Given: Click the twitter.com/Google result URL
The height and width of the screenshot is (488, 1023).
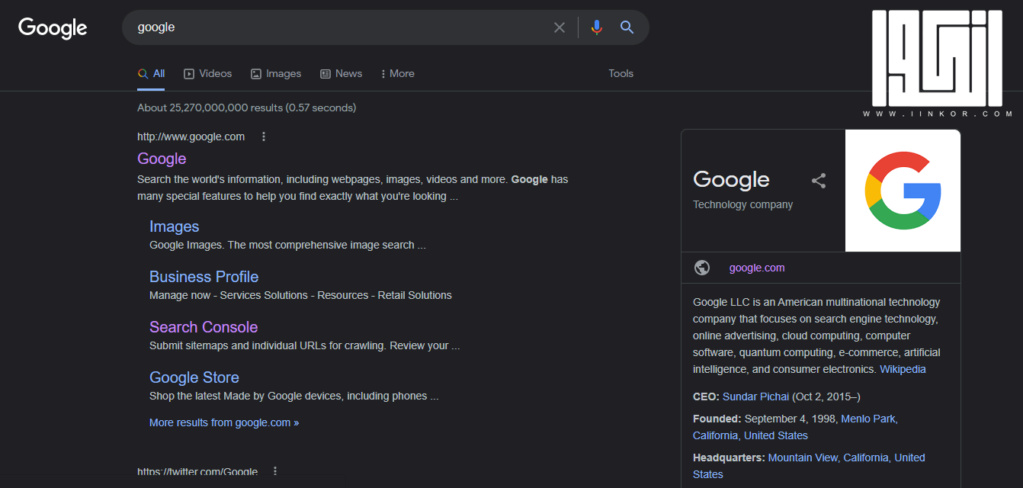Looking at the screenshot, I should [197, 471].
